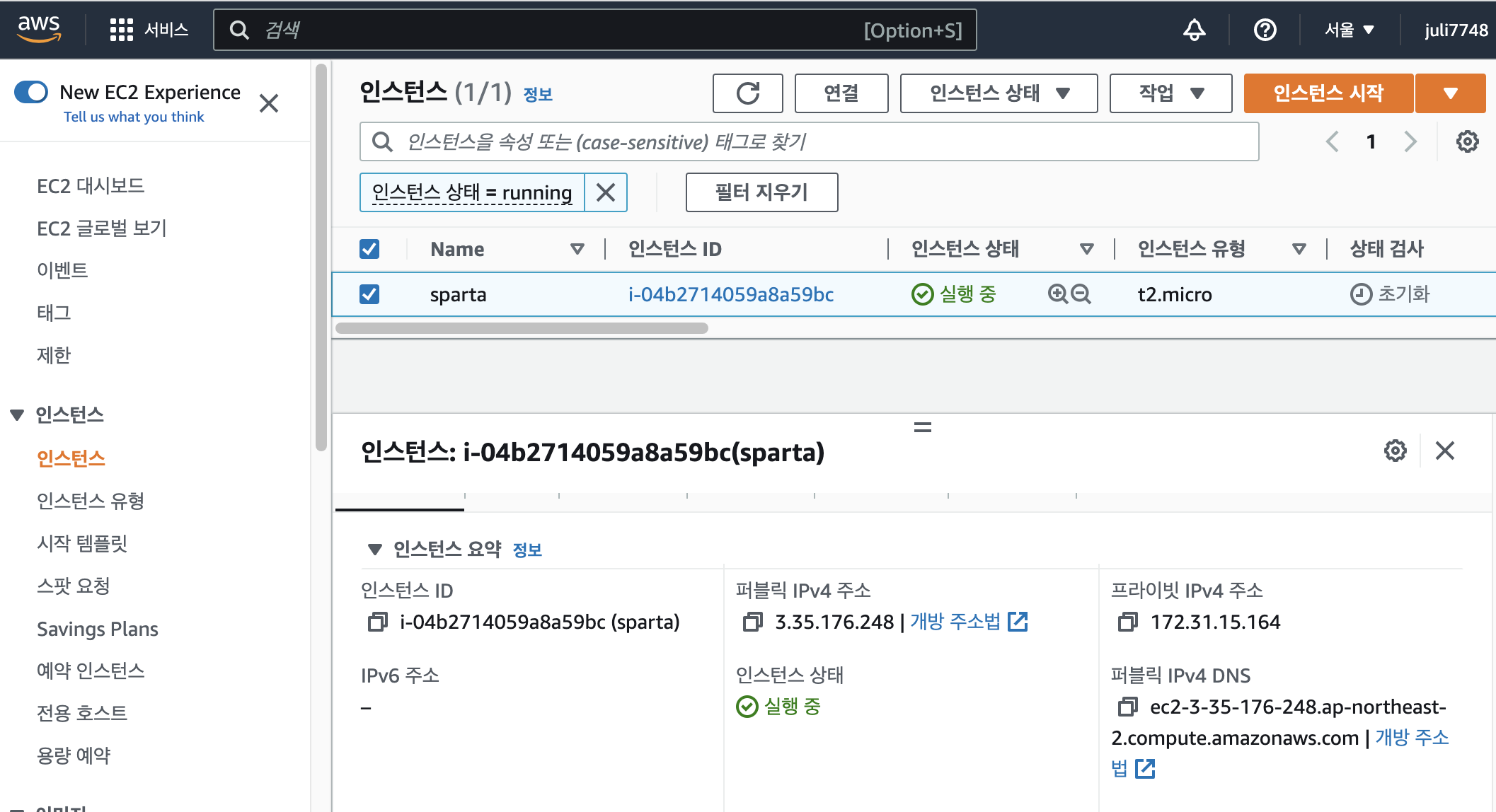The width and height of the screenshot is (1496, 812).
Task: Focus the instance filter search field
Action: tap(810, 141)
